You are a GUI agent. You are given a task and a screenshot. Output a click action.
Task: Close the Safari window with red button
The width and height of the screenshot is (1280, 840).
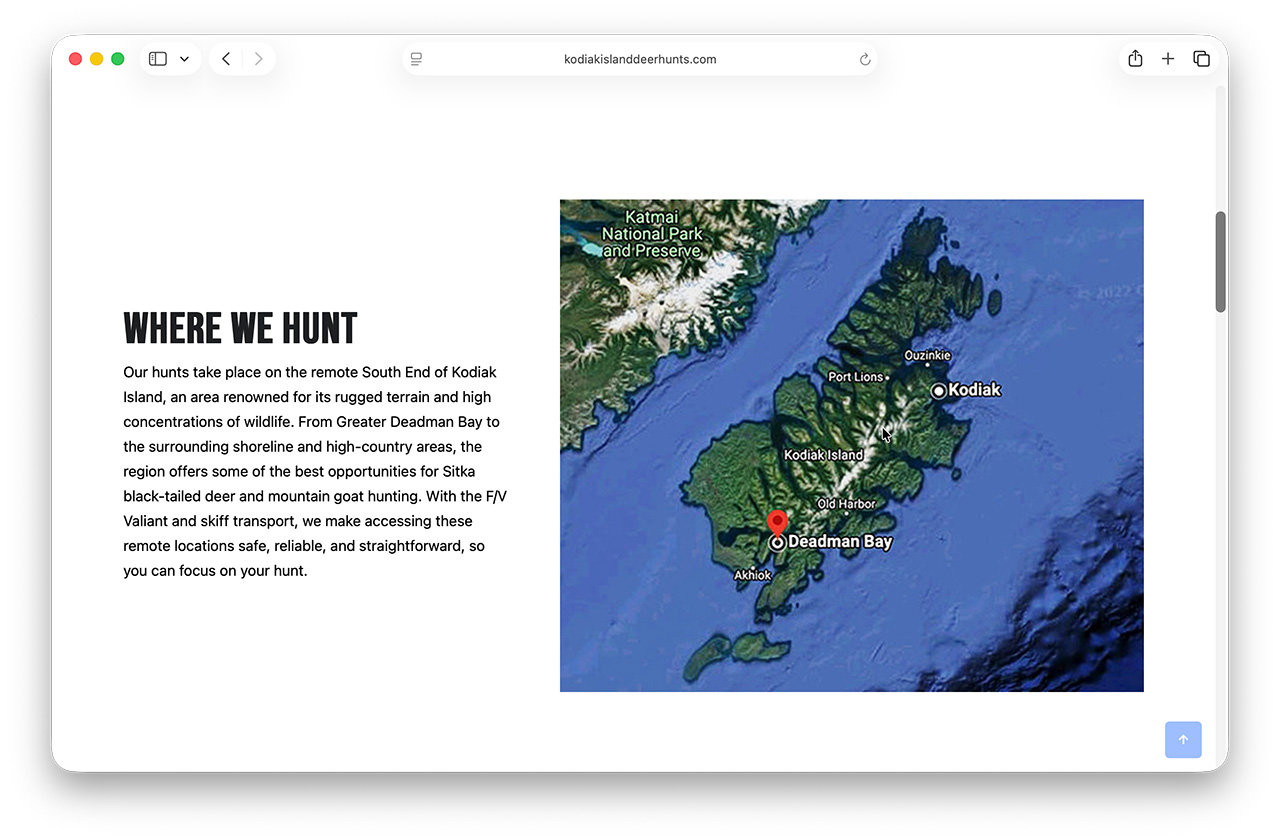tap(75, 59)
